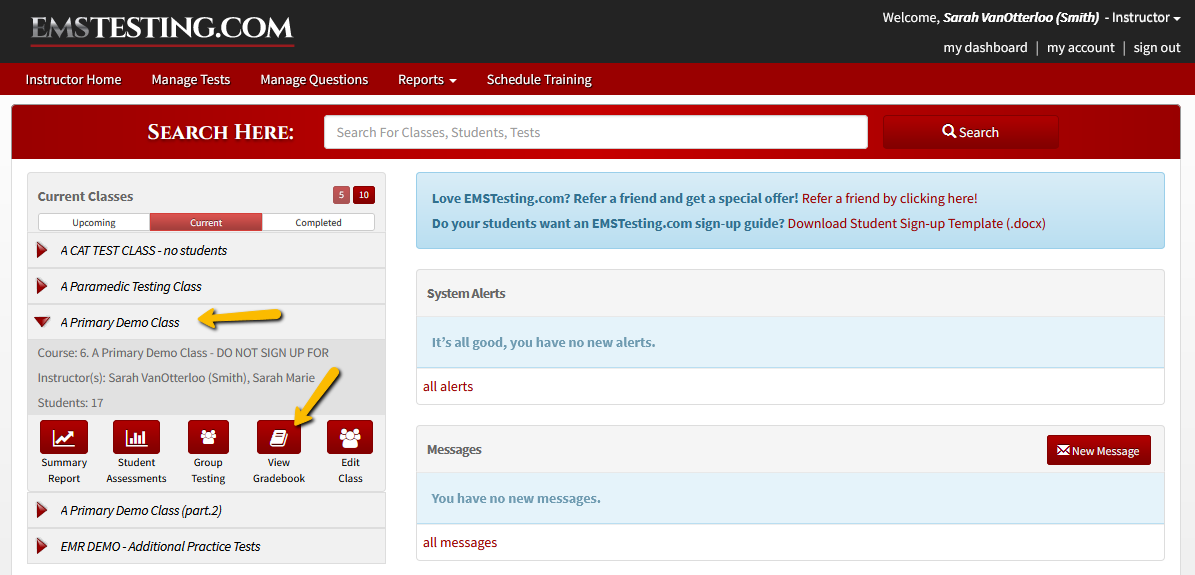Click the View Gradebook book icon

click(279, 437)
